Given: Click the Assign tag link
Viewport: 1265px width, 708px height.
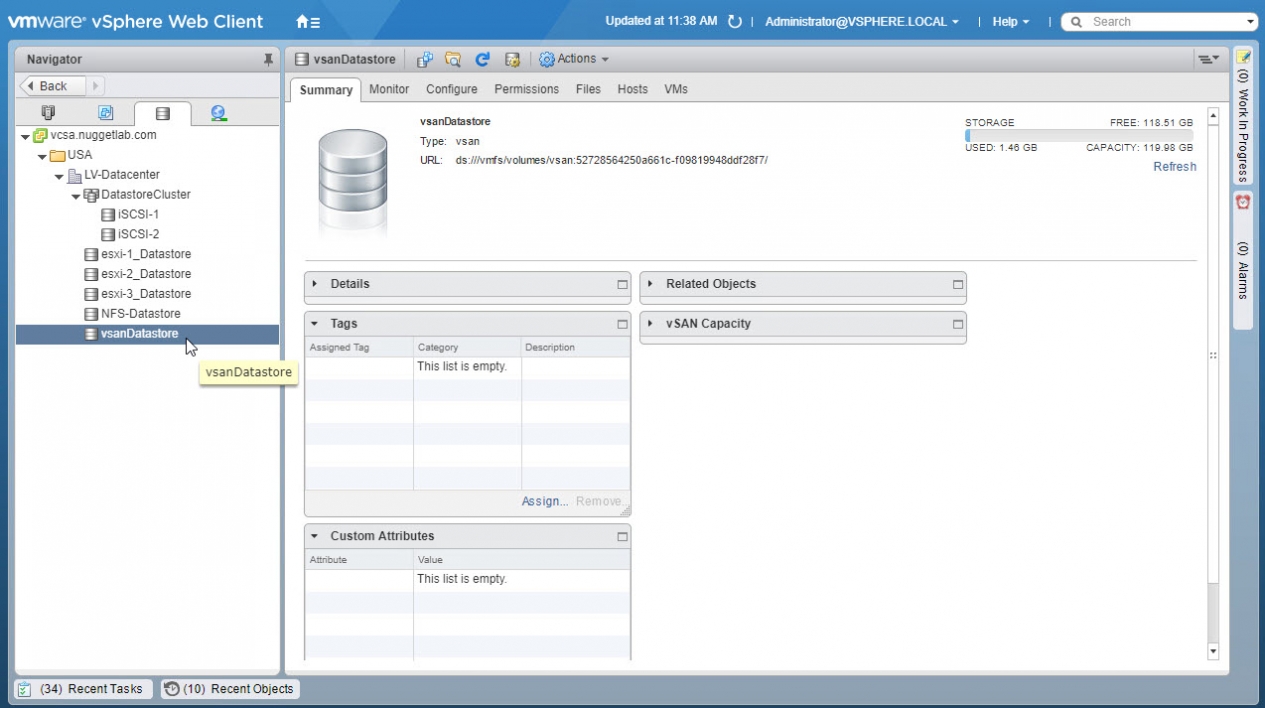Looking at the screenshot, I should click(544, 501).
